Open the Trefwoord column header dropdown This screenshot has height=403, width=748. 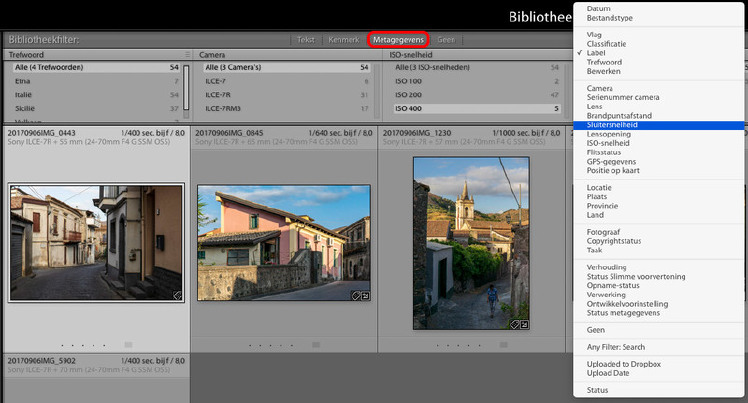(26, 55)
